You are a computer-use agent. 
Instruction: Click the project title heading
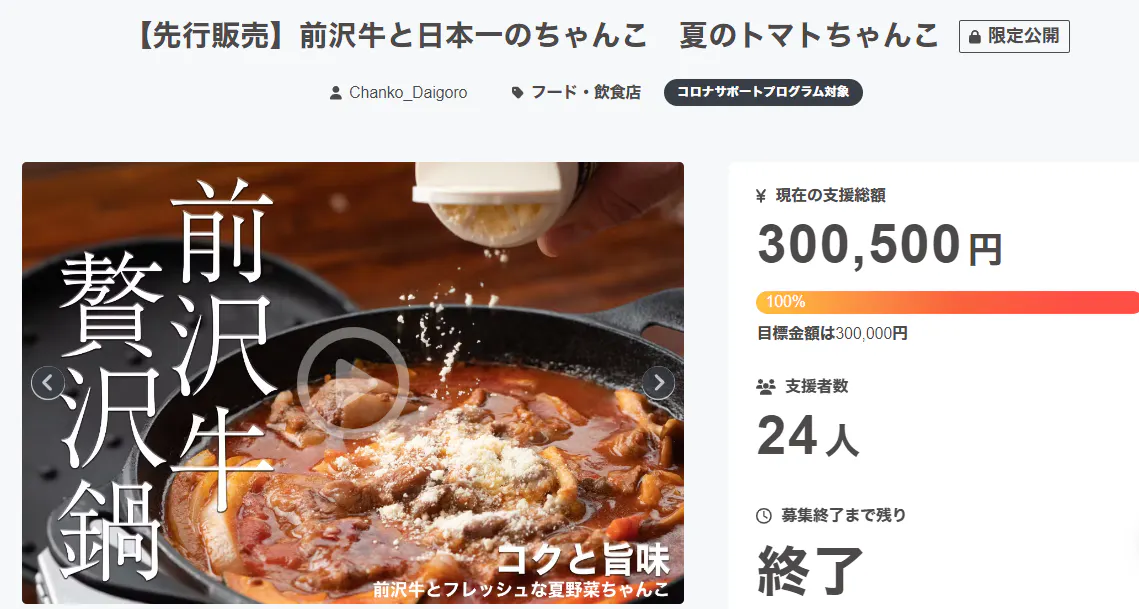[x=538, y=36]
